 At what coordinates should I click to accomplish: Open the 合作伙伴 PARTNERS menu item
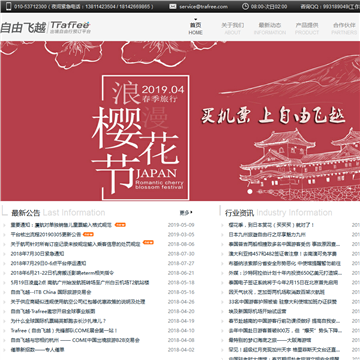[344, 29]
